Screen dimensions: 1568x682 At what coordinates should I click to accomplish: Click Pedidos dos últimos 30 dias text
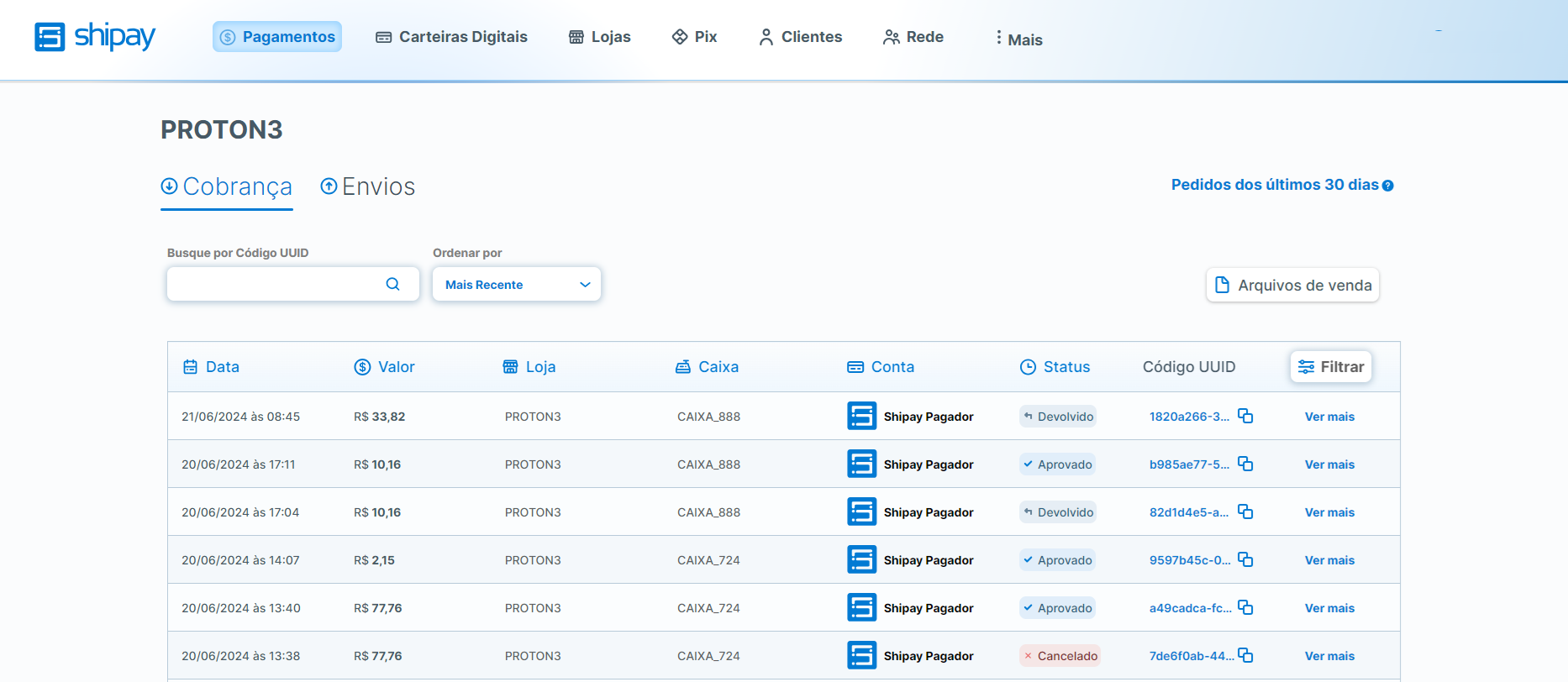(x=1275, y=185)
